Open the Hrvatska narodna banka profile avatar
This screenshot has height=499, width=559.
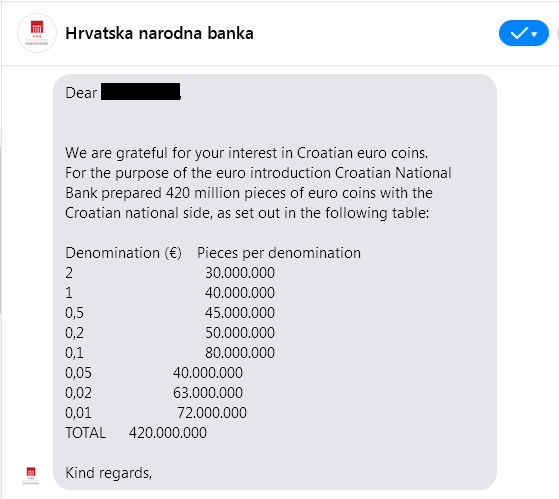coord(37,33)
